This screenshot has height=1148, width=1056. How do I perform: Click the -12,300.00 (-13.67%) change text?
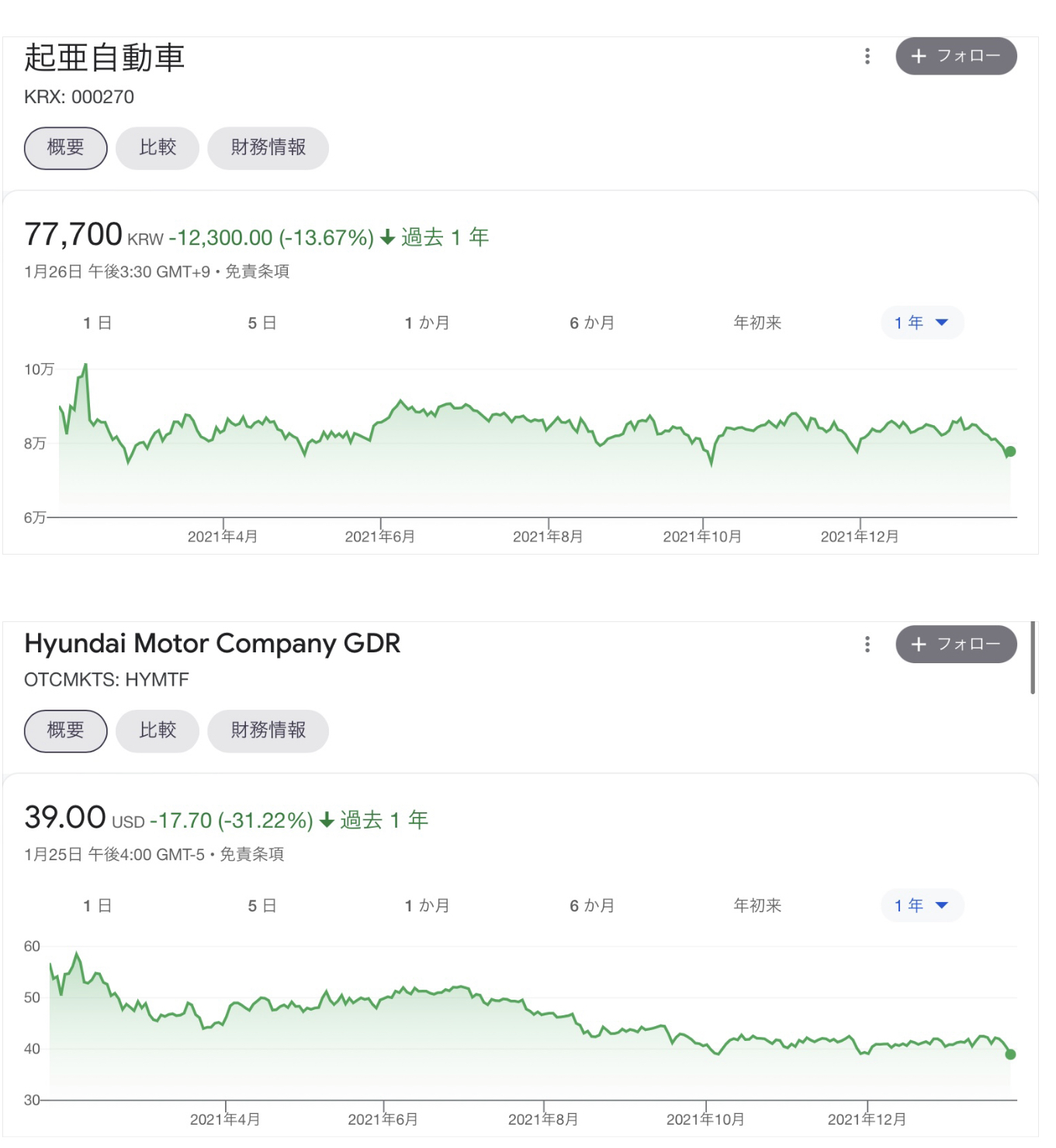(272, 237)
